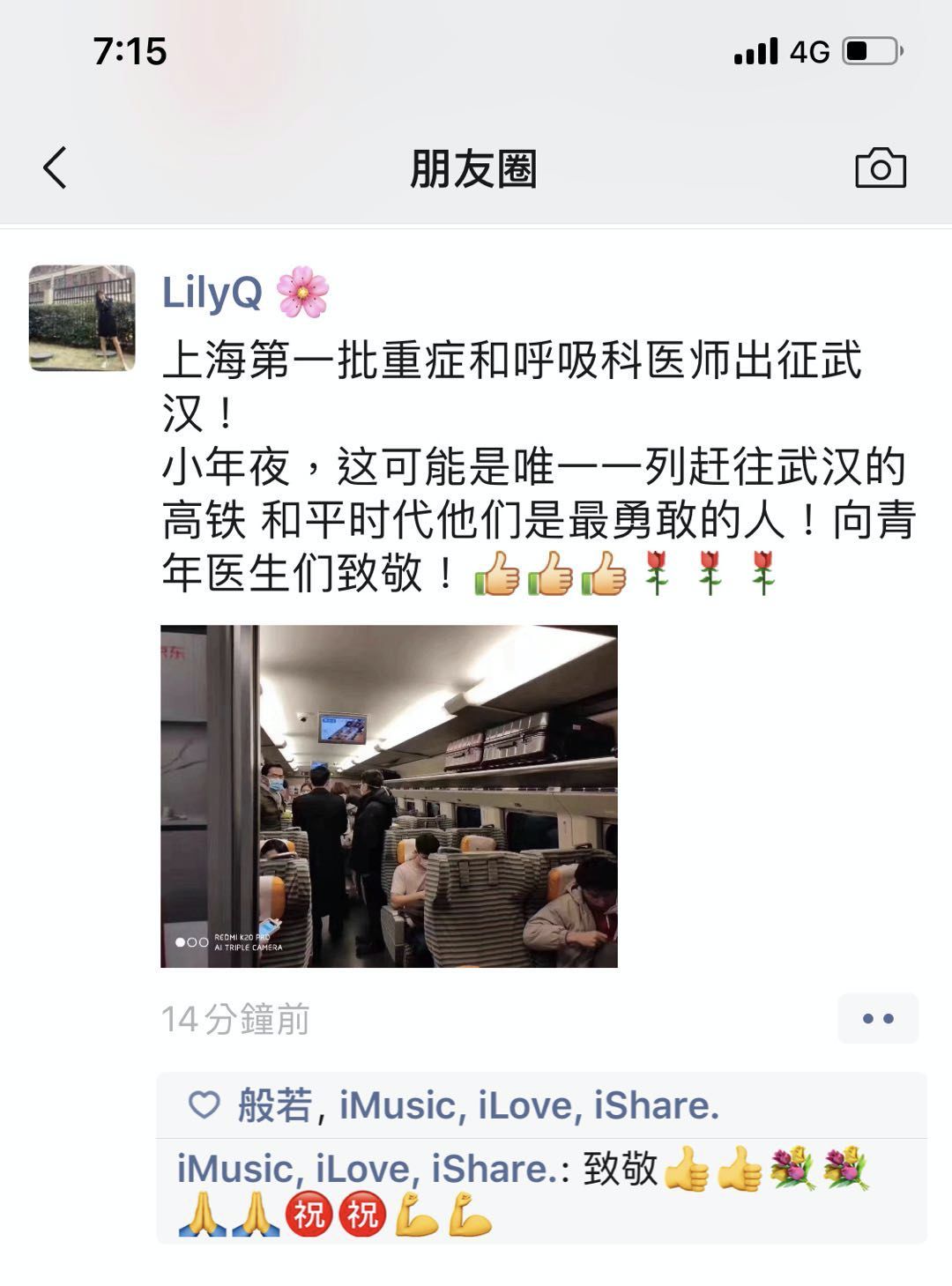Tap the thumbs-up emojis in the post
The width and height of the screenshot is (952, 1286).
pyautogui.click(x=551, y=573)
